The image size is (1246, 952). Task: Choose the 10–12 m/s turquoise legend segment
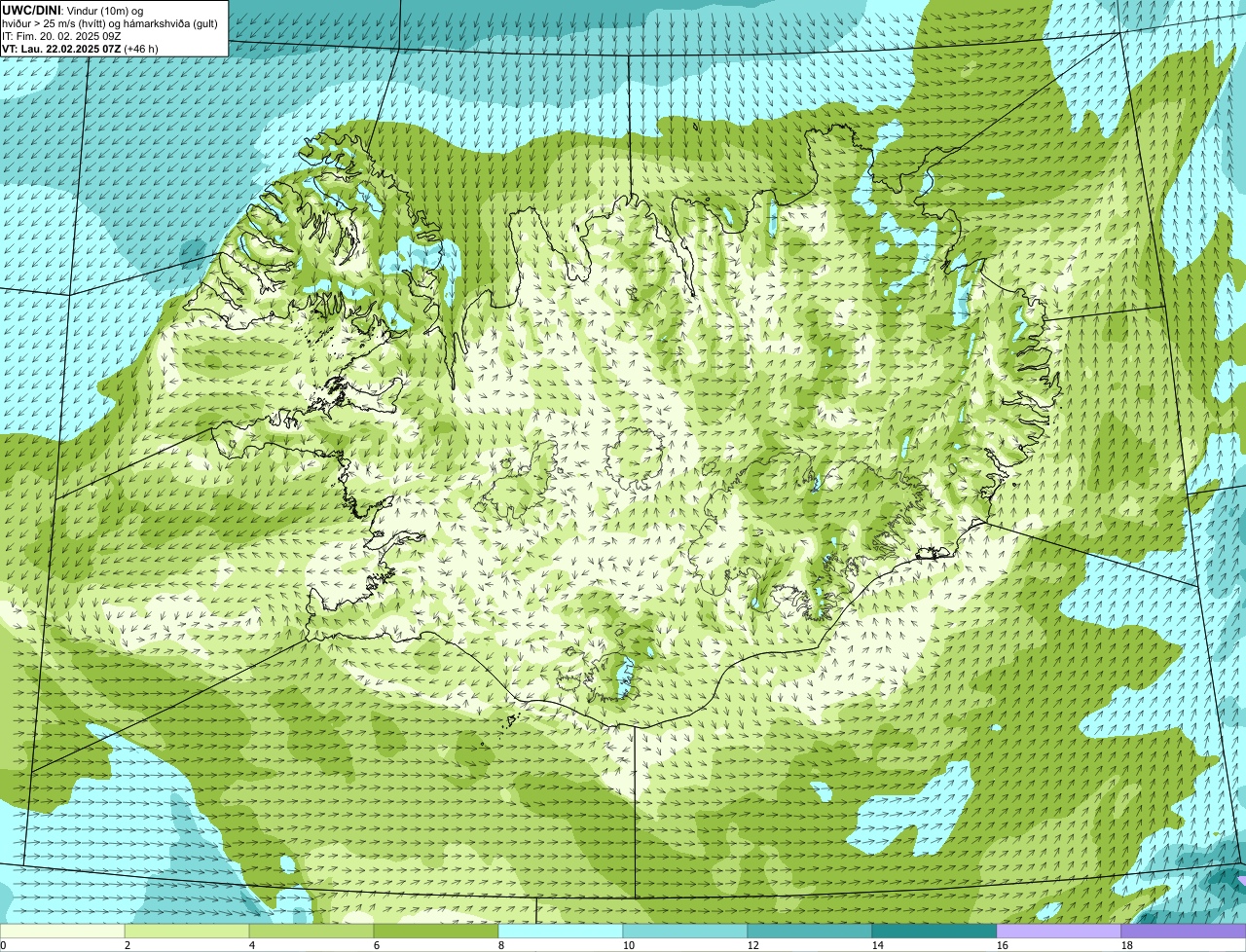point(685,932)
